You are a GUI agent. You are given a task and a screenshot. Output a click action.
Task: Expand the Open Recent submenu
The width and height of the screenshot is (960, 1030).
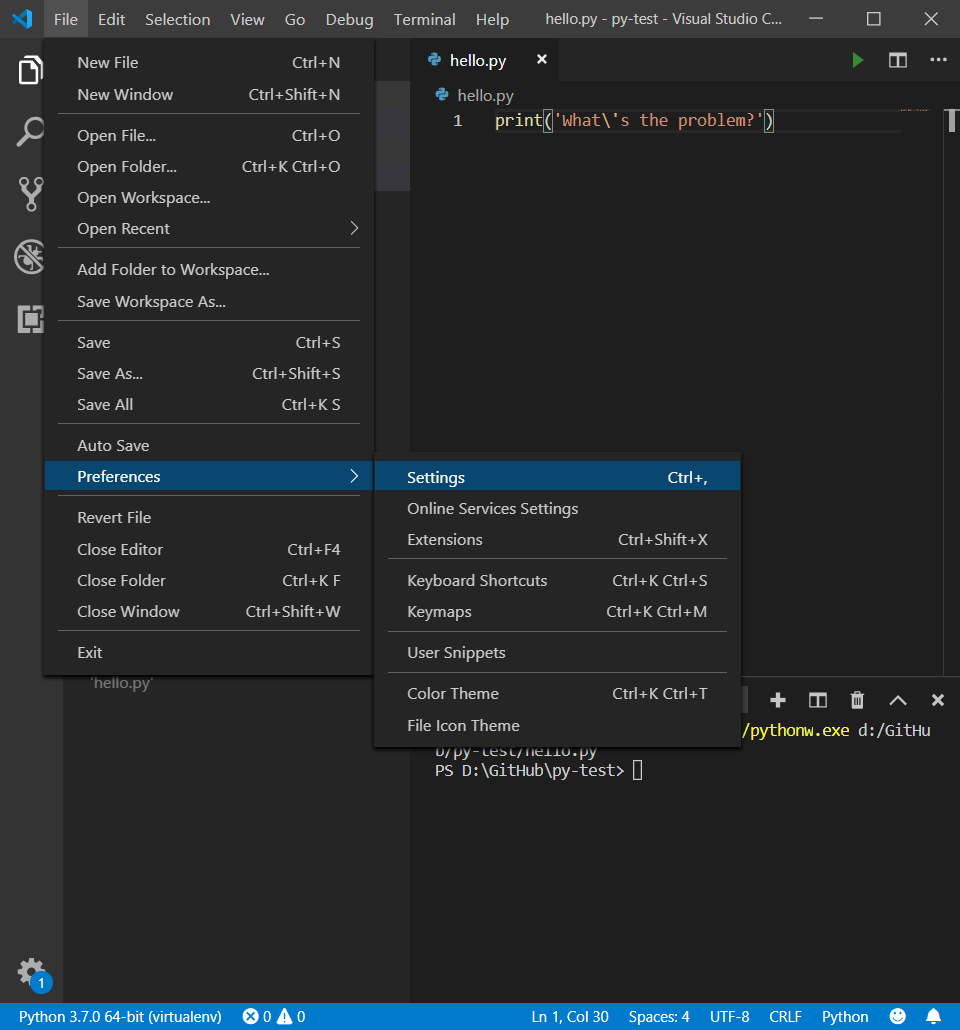coord(209,229)
